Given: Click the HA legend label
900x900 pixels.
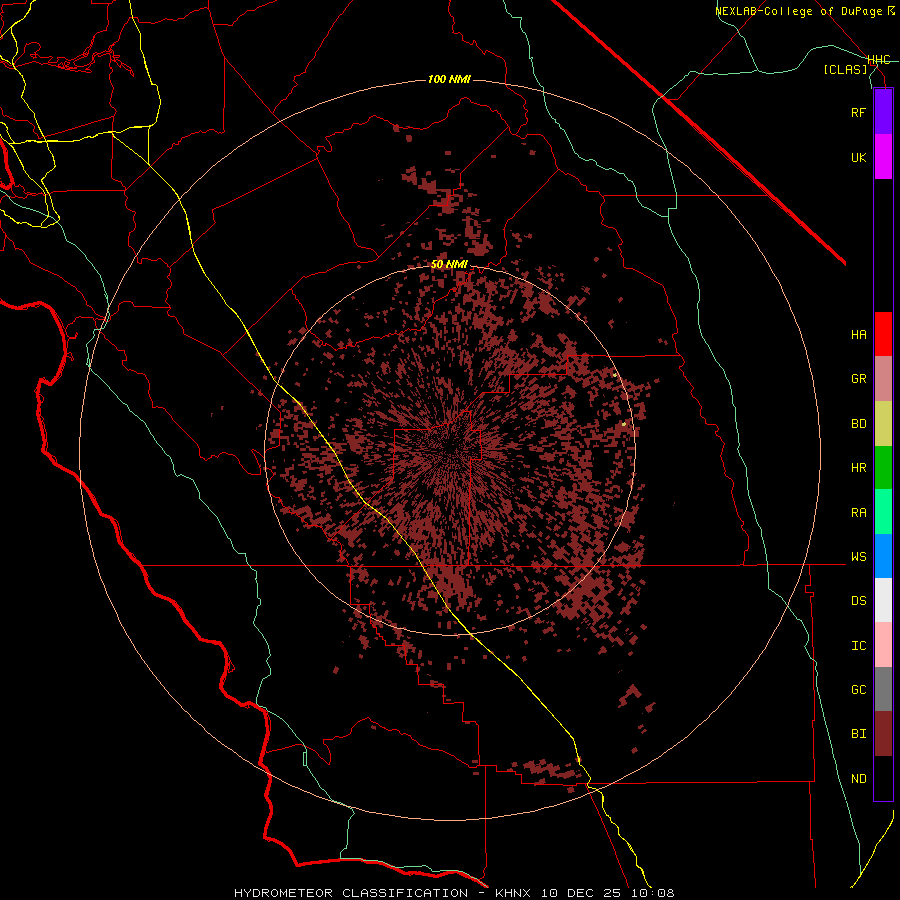Looking at the screenshot, I should tap(859, 334).
